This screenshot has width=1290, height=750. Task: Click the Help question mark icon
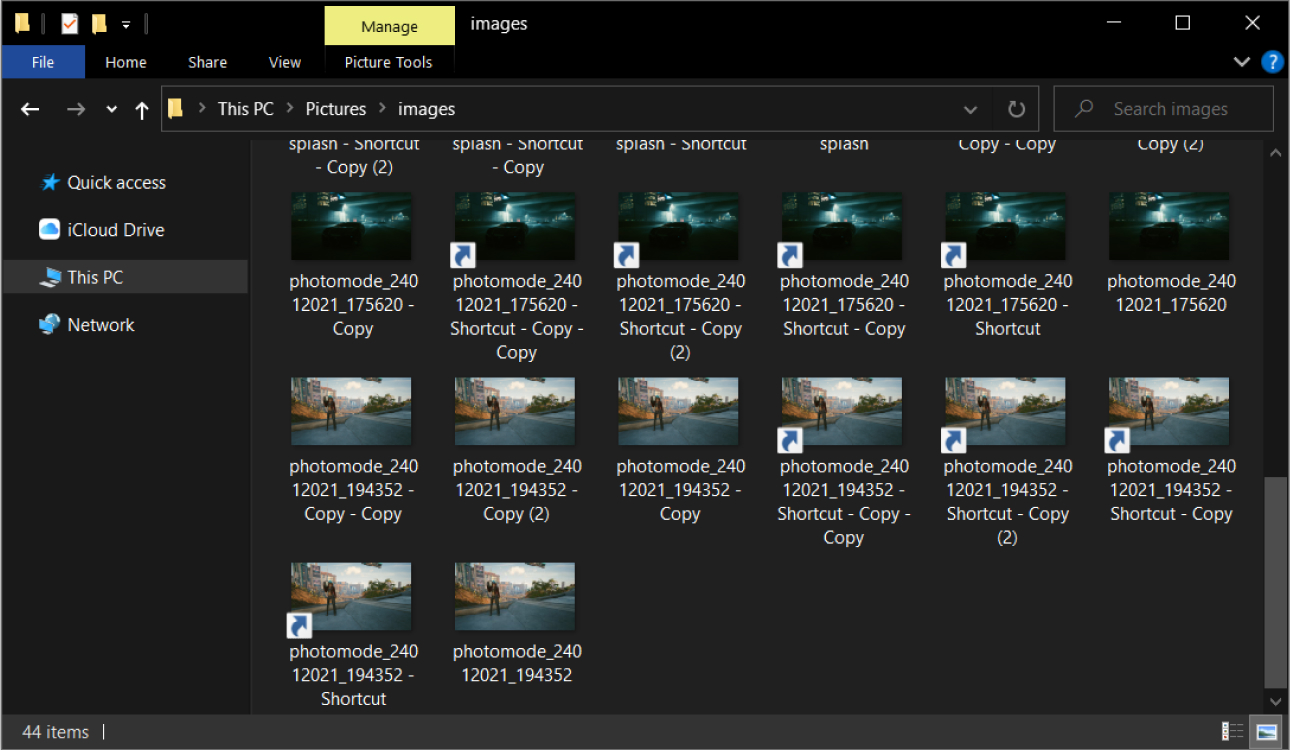point(1272,62)
